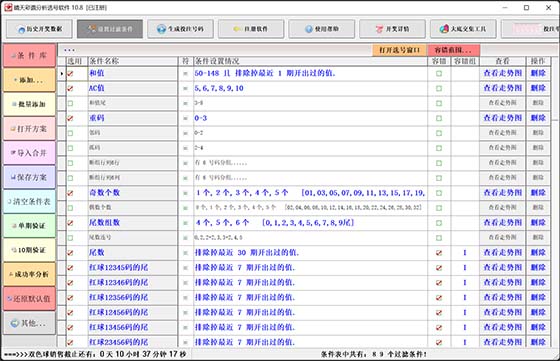Image resolution: width=560 pixels, height=361 pixels.
Task: Uncheck the 选用 checkbox for 尾数组数
Action: pyautogui.click(x=70, y=223)
